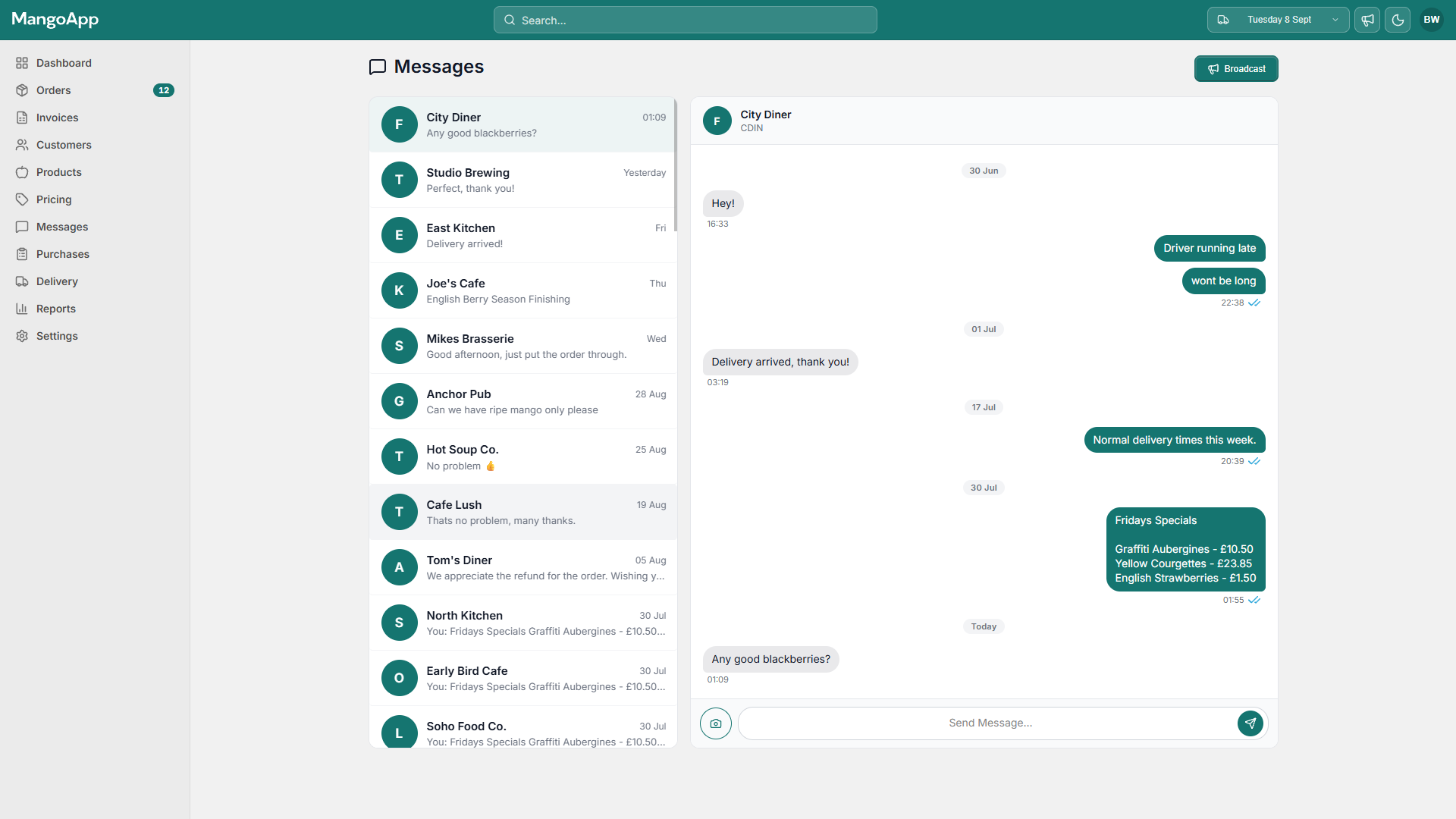Image resolution: width=1456 pixels, height=819 pixels.
Task: Open Products section
Action: pos(95,172)
